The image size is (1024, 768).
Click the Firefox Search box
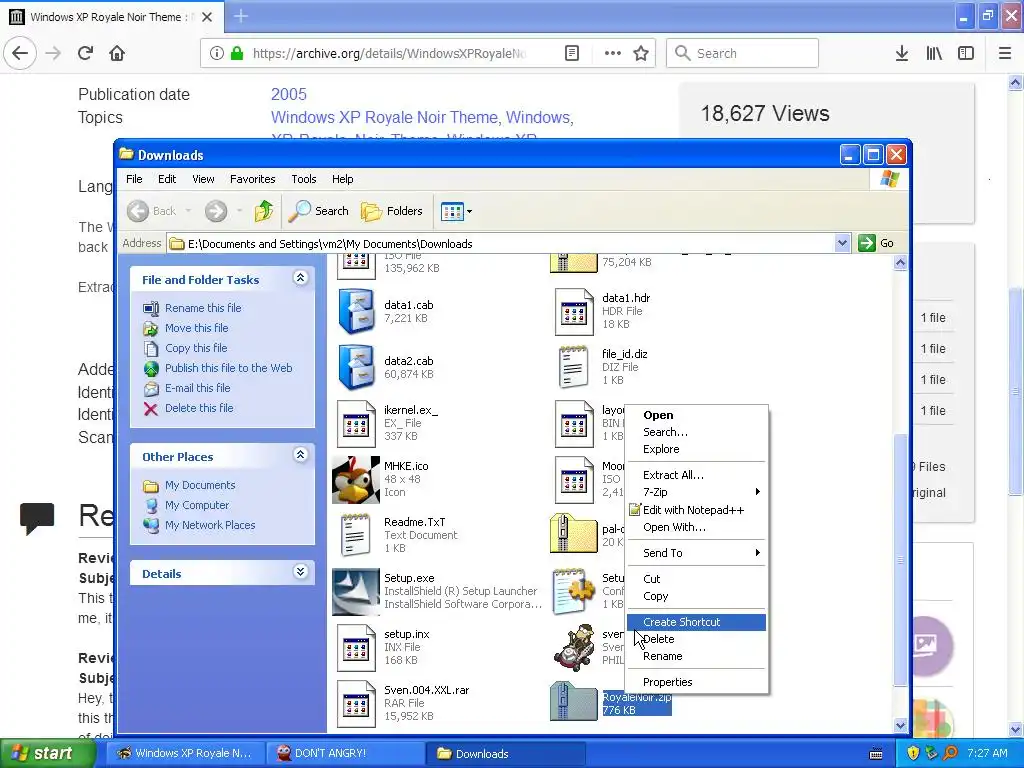pyautogui.click(x=743, y=53)
